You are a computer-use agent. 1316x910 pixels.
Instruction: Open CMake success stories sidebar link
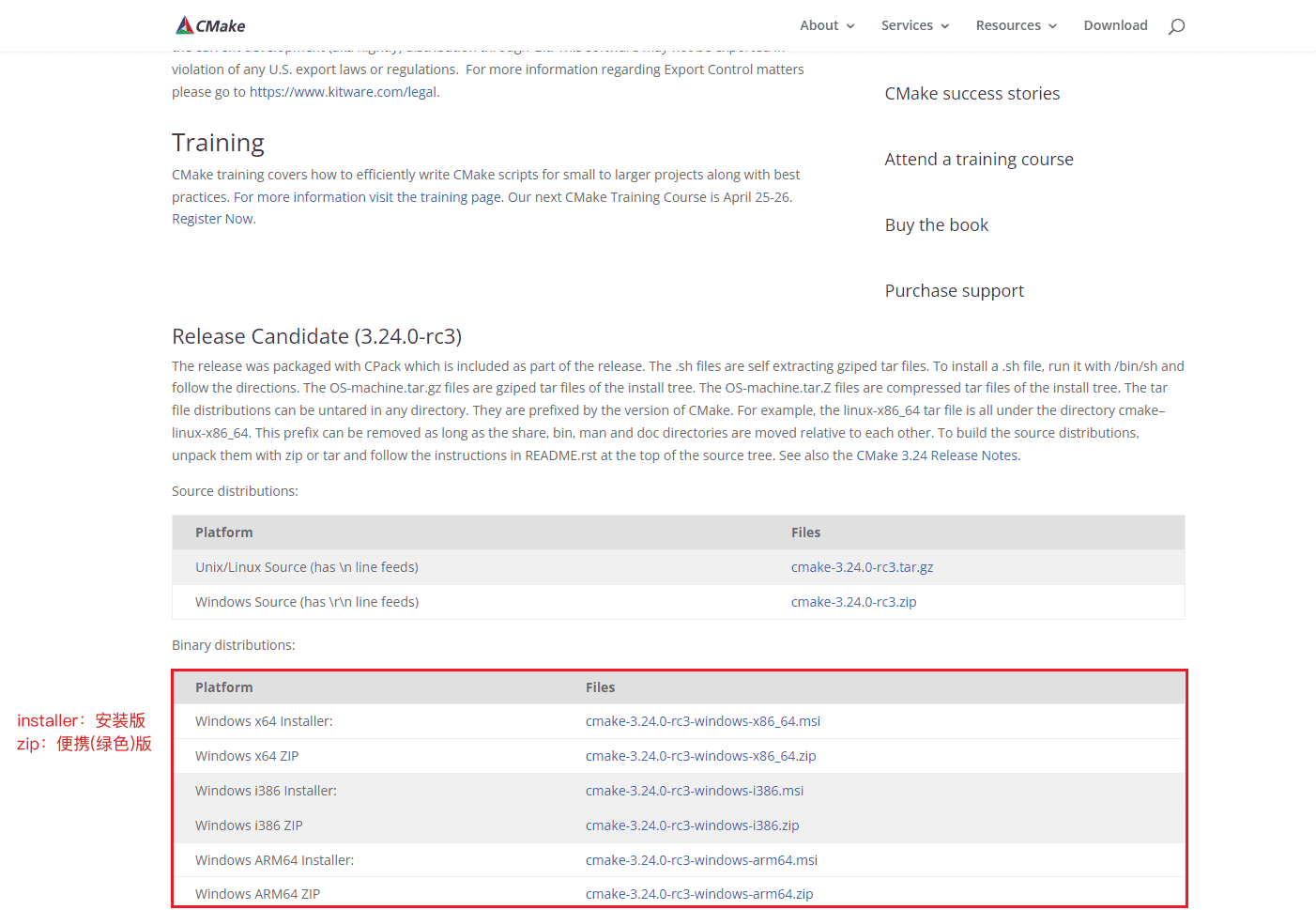[972, 94]
